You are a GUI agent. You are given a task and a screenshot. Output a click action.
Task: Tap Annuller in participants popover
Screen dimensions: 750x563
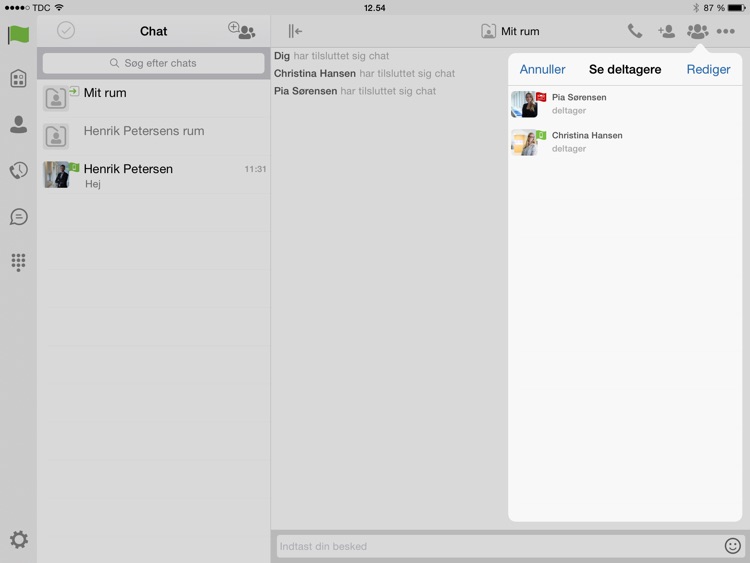[542, 69]
